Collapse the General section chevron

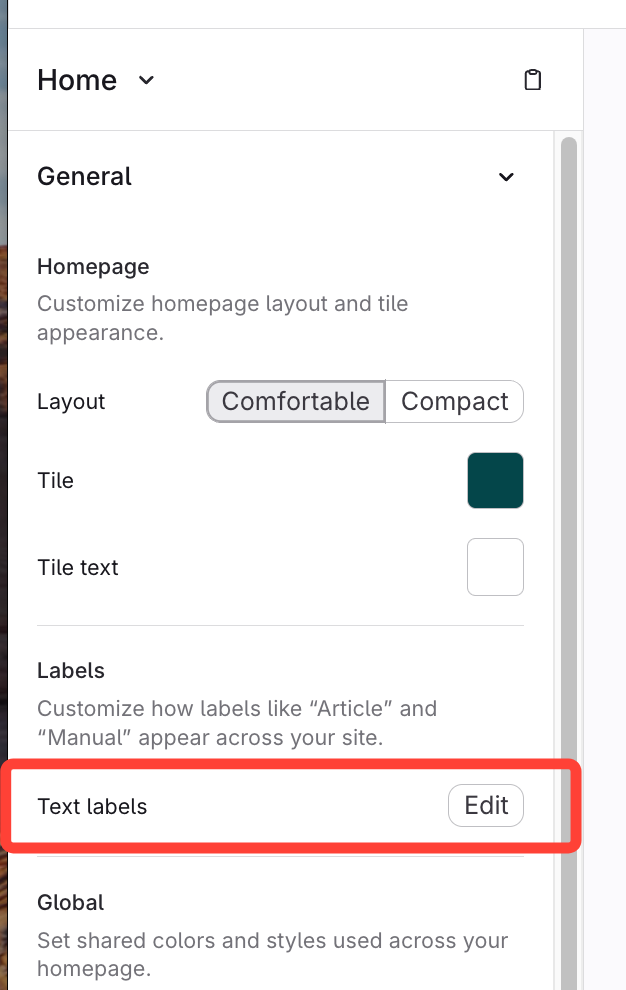506,177
